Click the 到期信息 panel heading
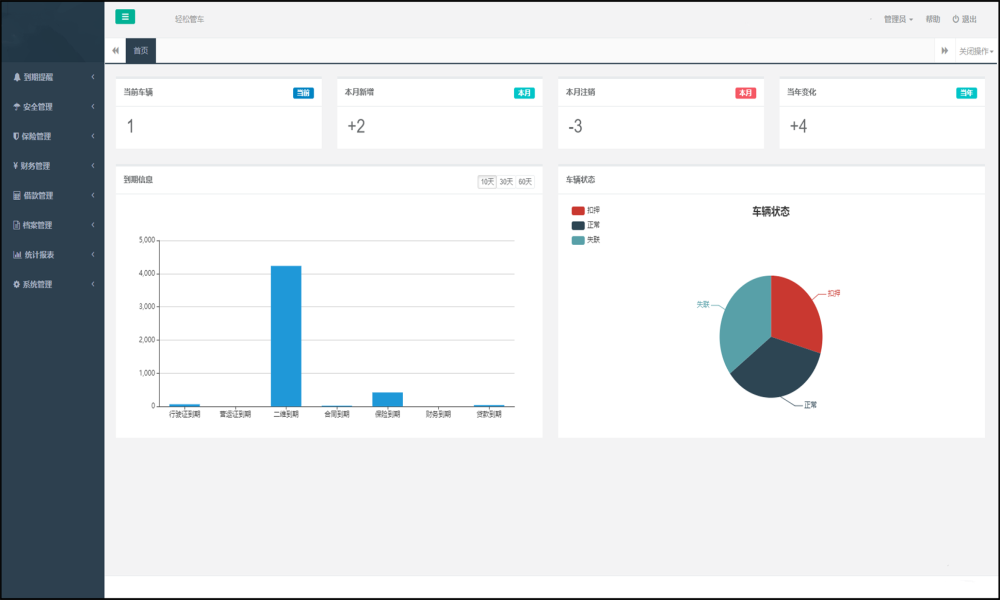Viewport: 1000px width, 600px height. click(x=138, y=180)
